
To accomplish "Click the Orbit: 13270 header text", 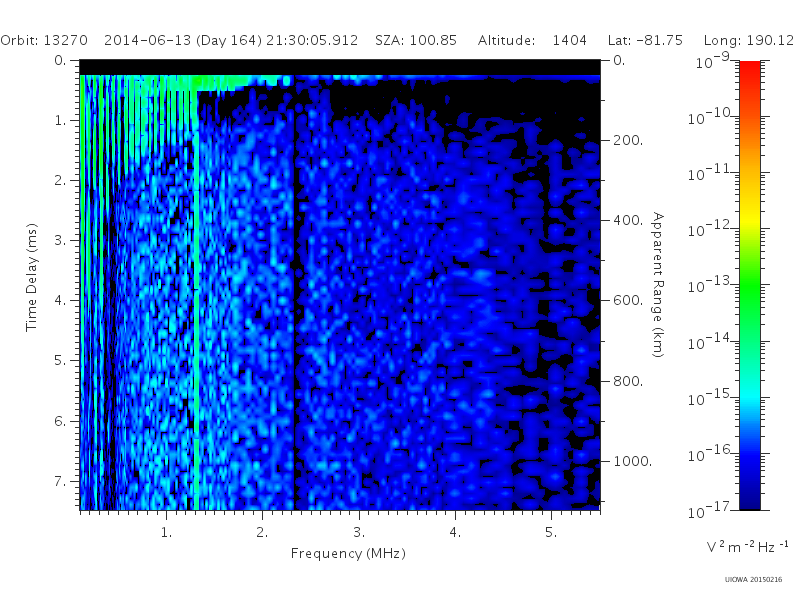I will [44, 40].
